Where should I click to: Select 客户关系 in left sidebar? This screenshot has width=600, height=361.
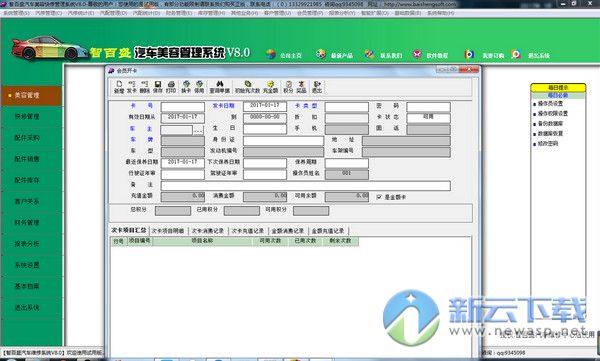tap(31, 201)
